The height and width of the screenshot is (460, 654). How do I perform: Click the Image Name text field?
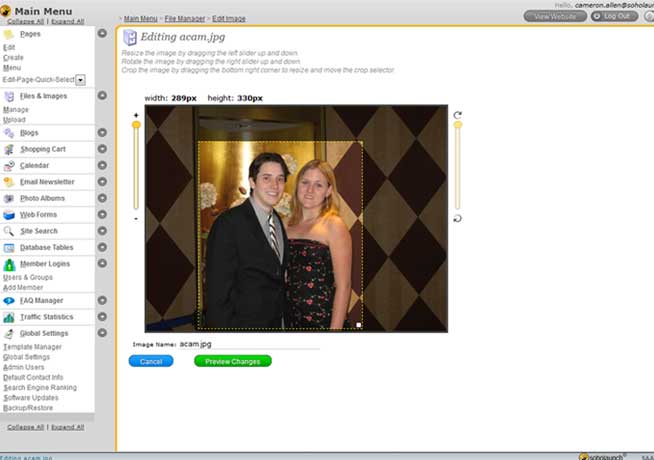click(x=249, y=343)
